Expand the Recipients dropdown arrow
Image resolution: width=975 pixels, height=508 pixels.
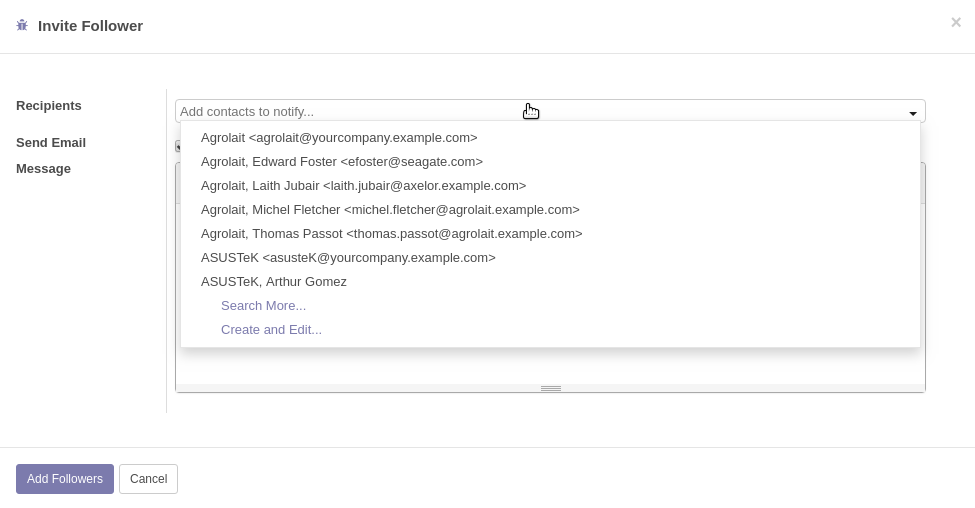[913, 113]
